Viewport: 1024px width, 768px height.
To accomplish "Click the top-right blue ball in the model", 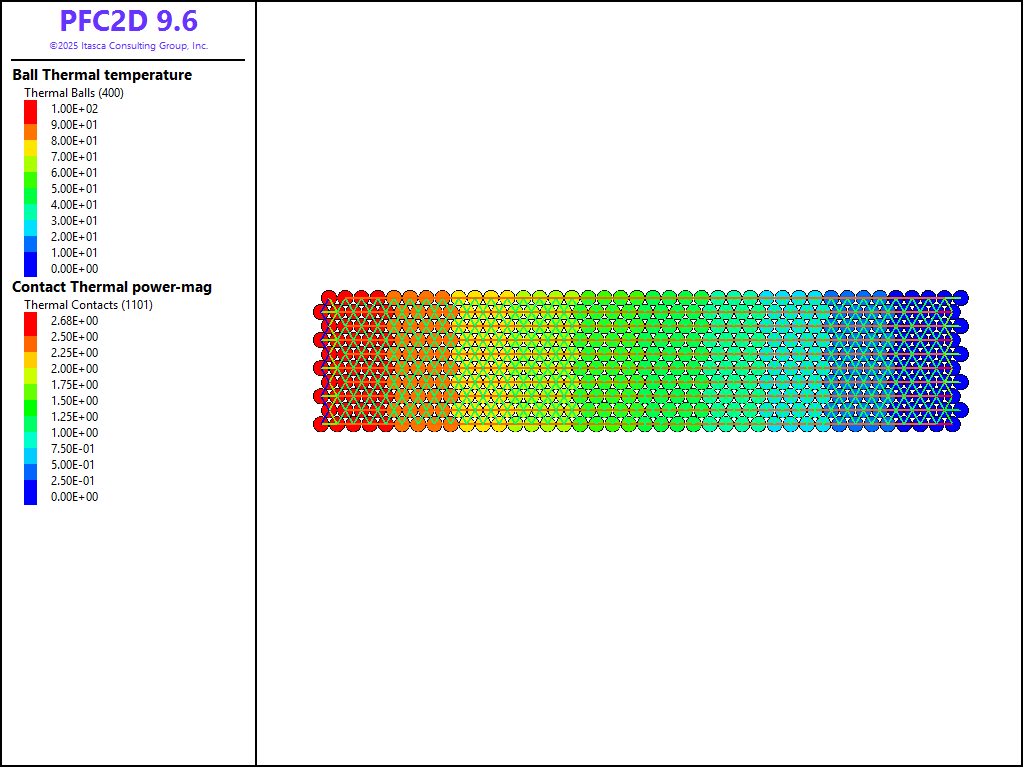I will pyautogui.click(x=960, y=298).
